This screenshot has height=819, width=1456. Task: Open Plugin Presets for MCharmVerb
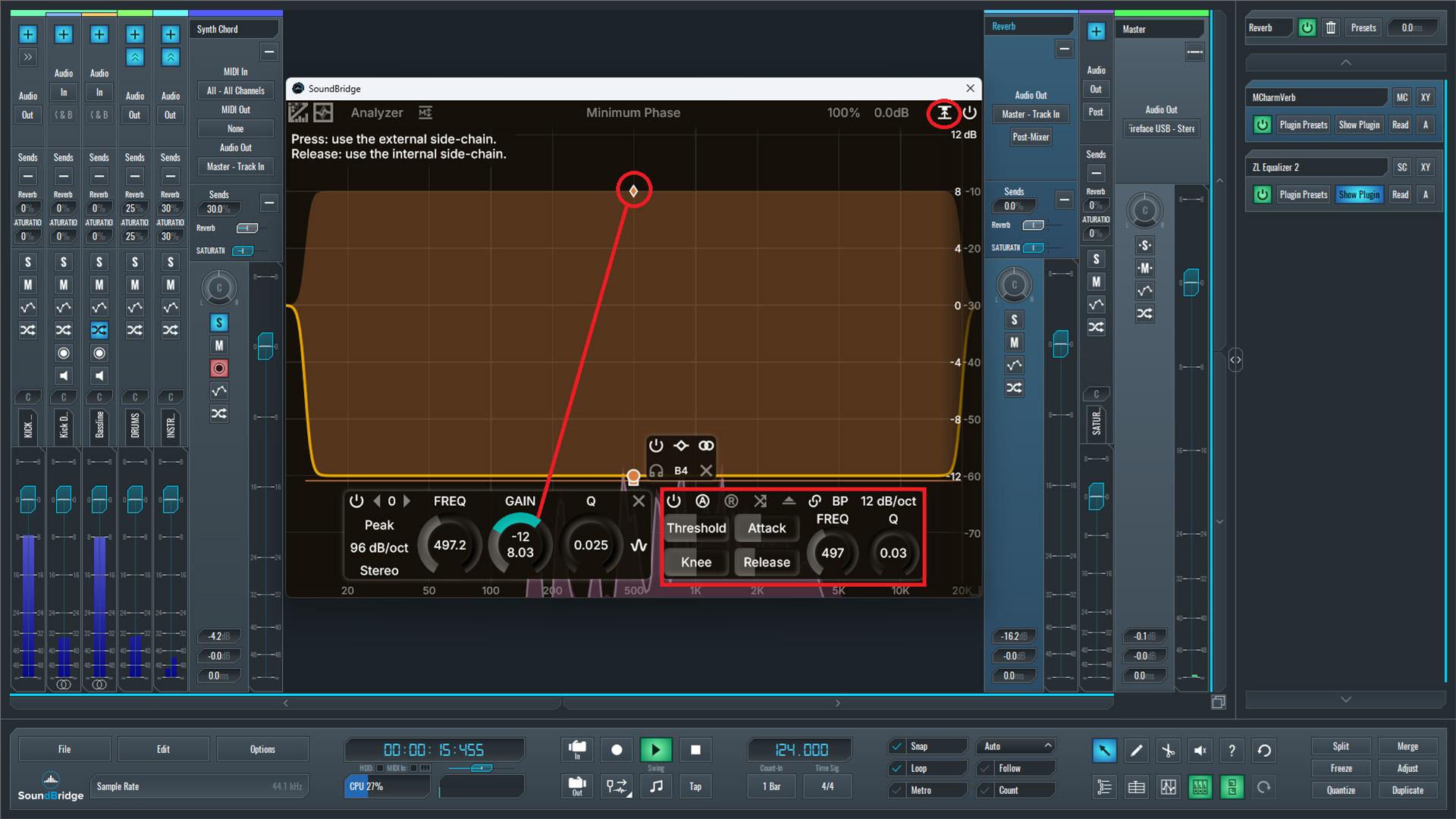click(x=1303, y=125)
